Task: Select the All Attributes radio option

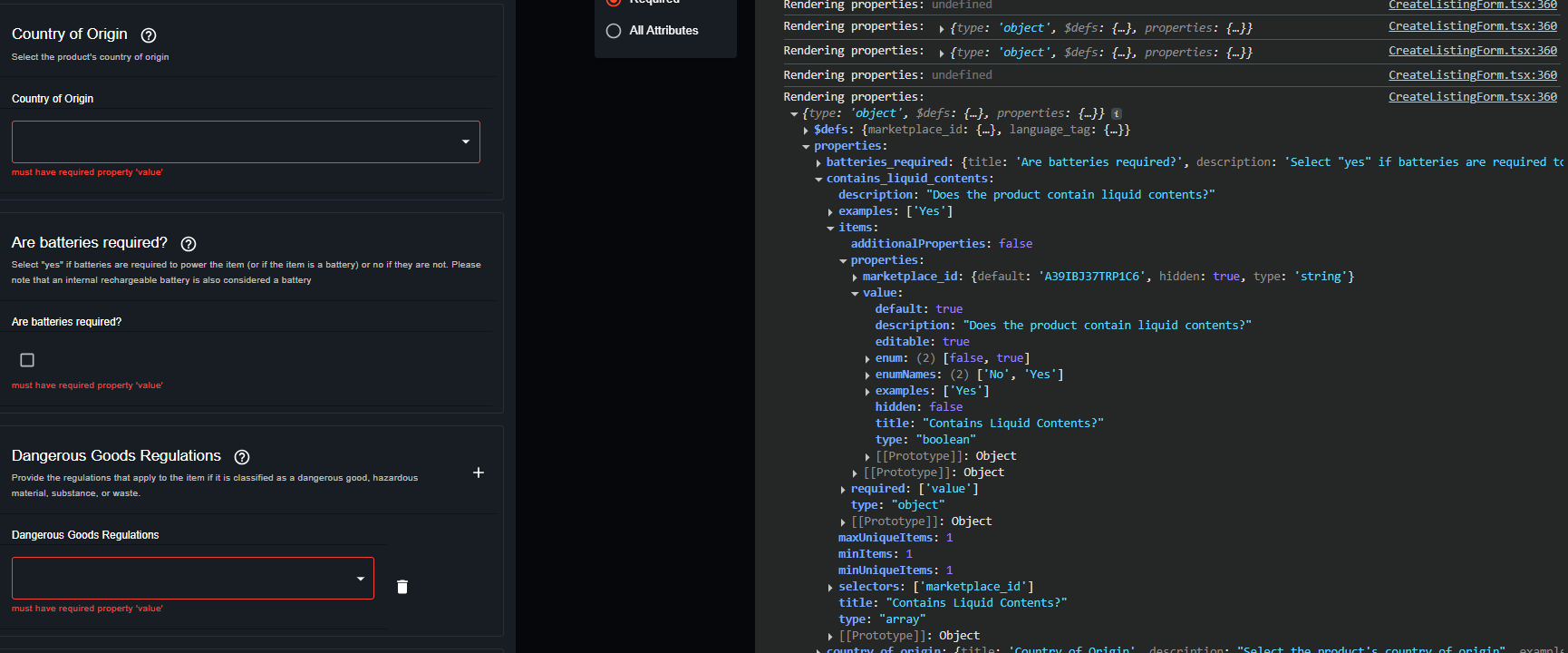Action: pyautogui.click(x=614, y=31)
